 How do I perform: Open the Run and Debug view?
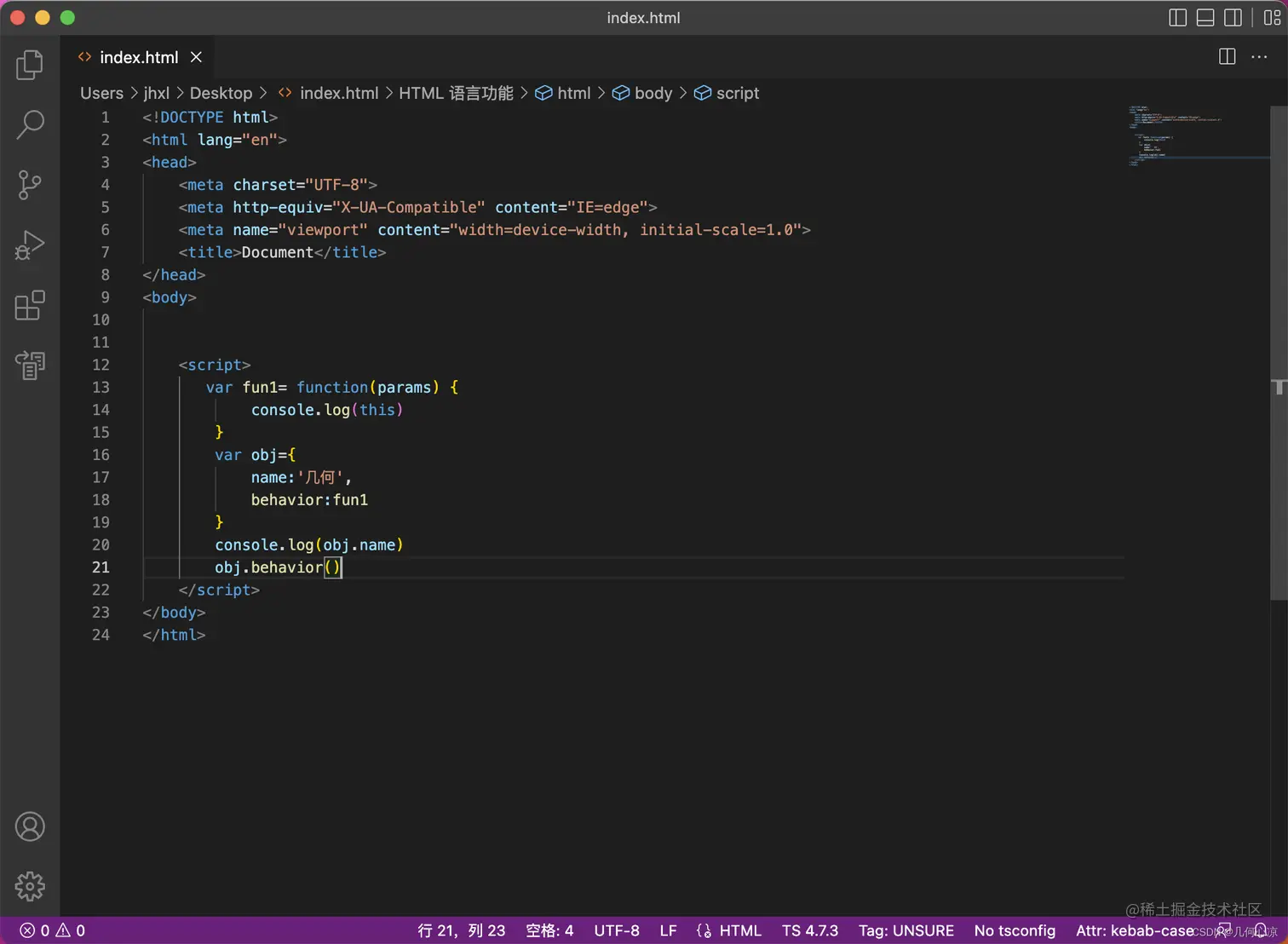[x=30, y=245]
